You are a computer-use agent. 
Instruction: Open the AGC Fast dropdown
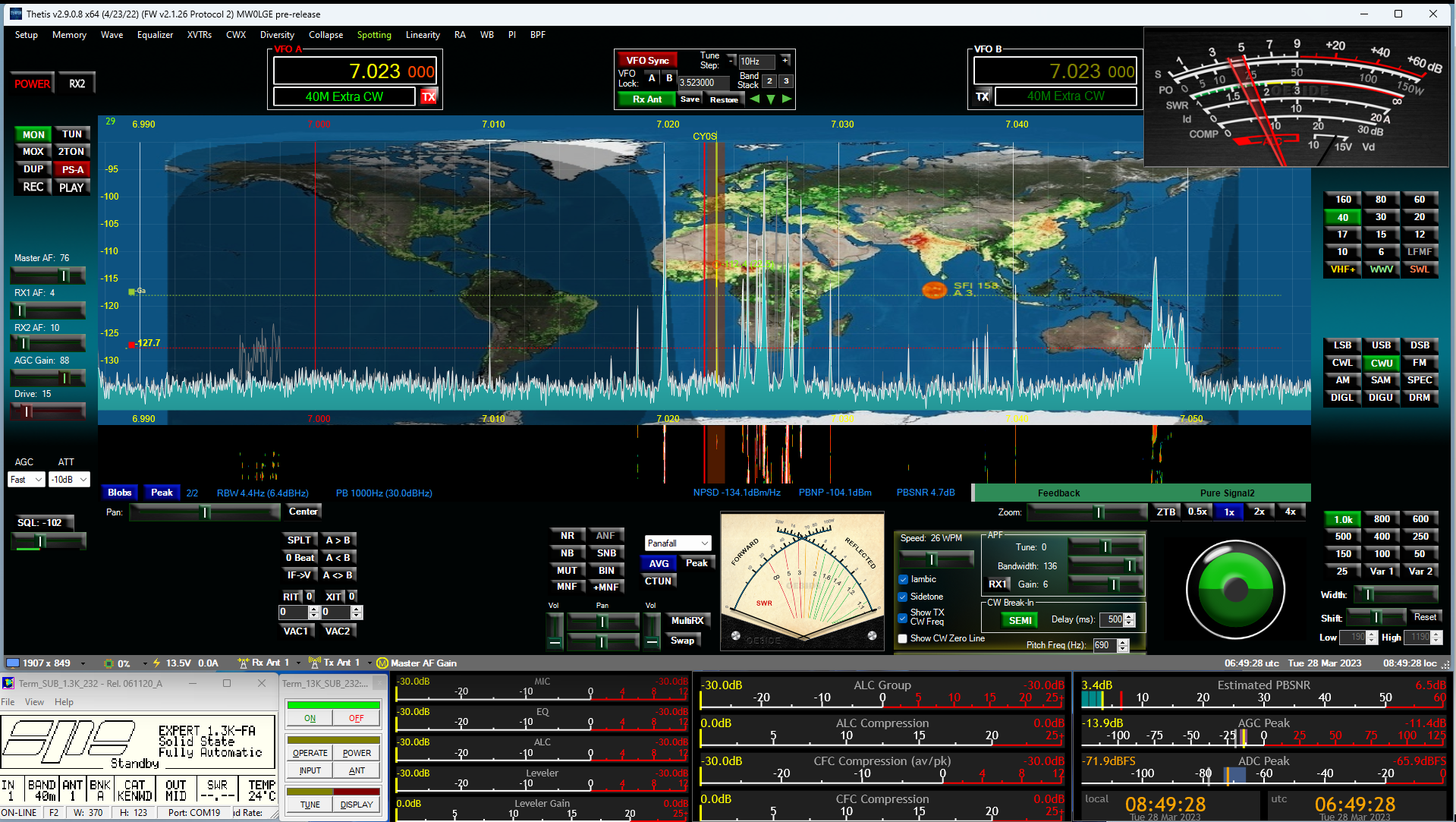(x=26, y=480)
